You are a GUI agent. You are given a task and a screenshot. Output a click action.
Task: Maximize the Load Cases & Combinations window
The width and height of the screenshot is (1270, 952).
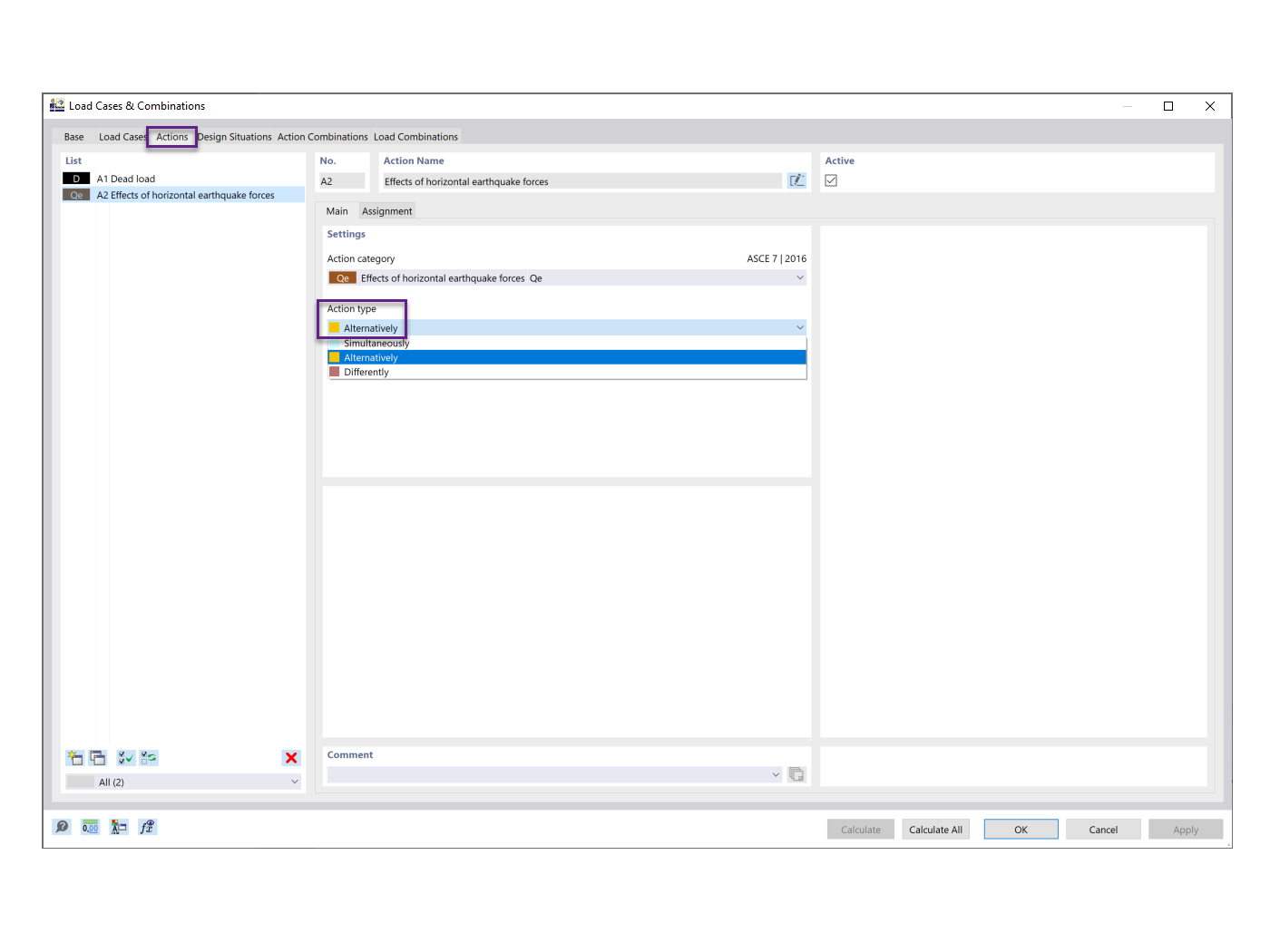[x=1168, y=106]
